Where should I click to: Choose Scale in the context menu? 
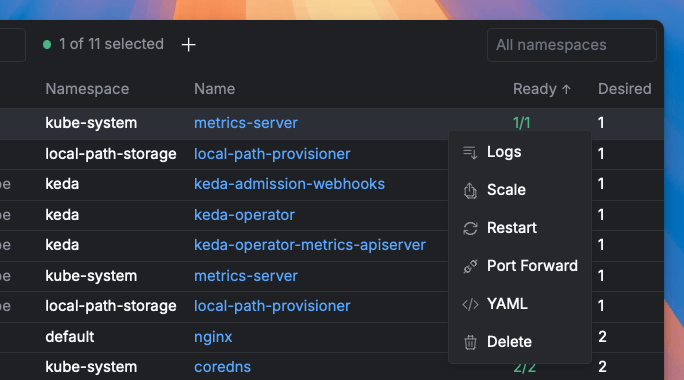point(520,190)
